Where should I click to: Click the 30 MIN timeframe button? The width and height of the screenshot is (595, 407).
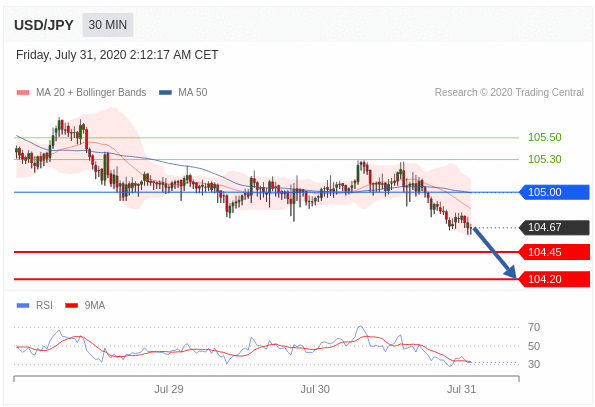click(x=108, y=25)
